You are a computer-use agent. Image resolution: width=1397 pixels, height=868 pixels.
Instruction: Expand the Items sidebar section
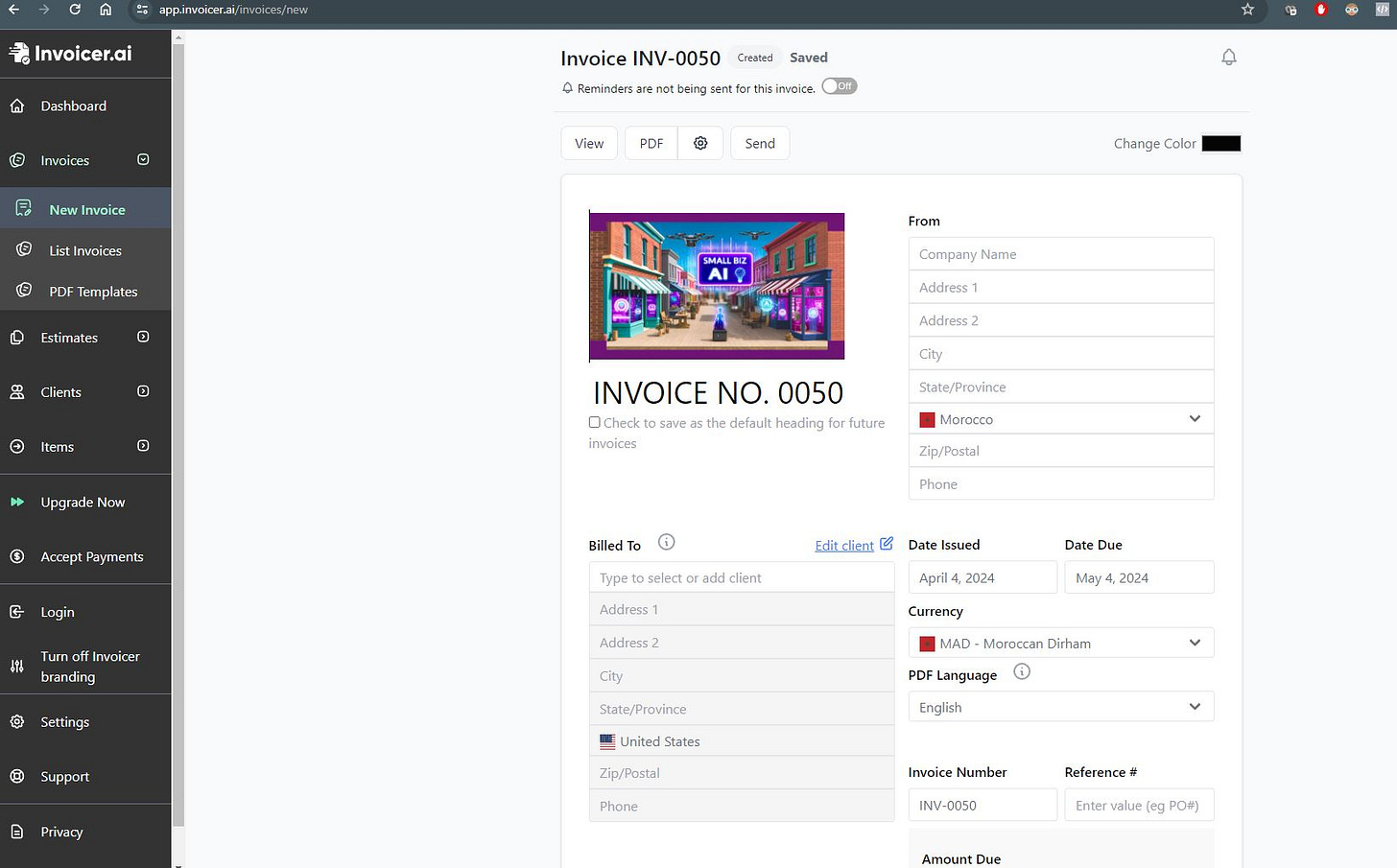point(143,446)
